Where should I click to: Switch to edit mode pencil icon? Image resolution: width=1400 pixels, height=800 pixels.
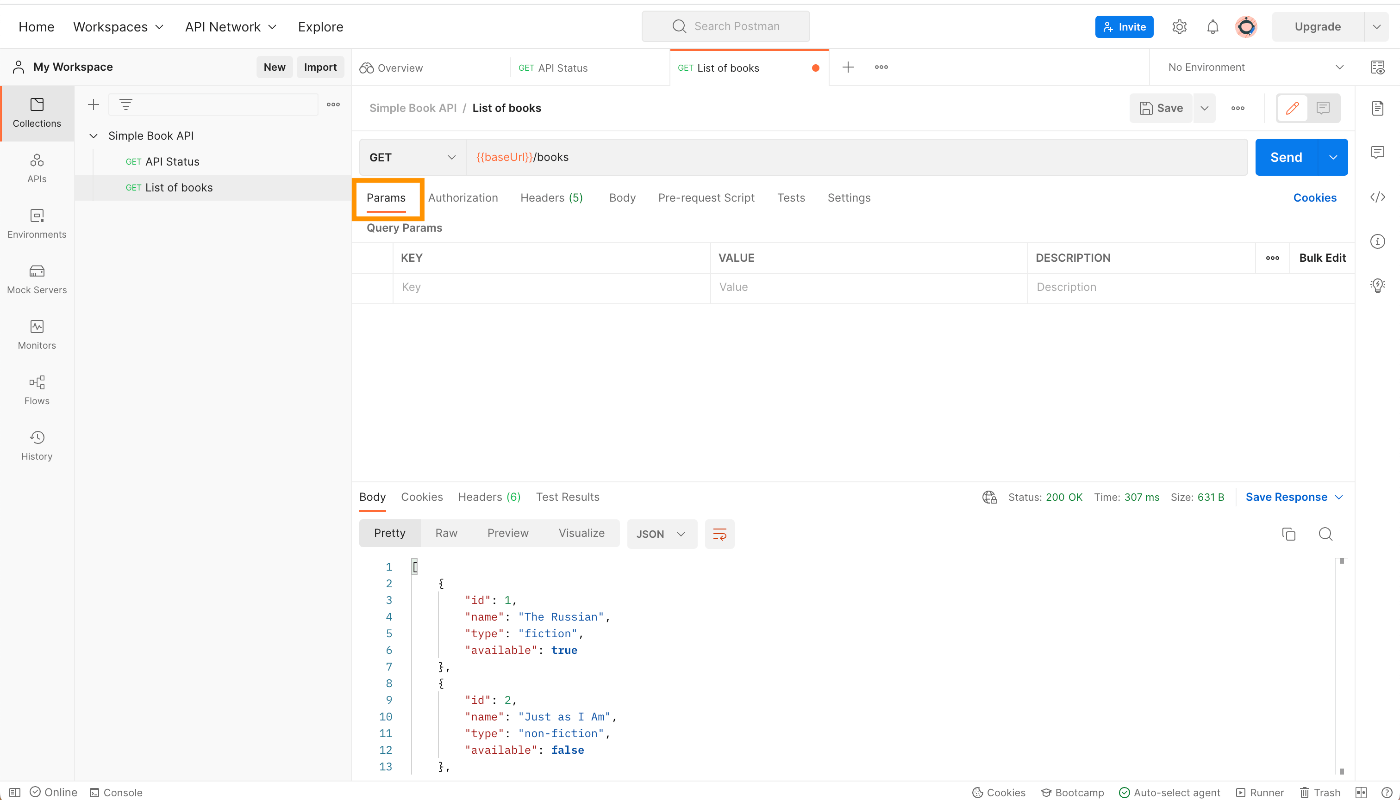[x=1293, y=108]
